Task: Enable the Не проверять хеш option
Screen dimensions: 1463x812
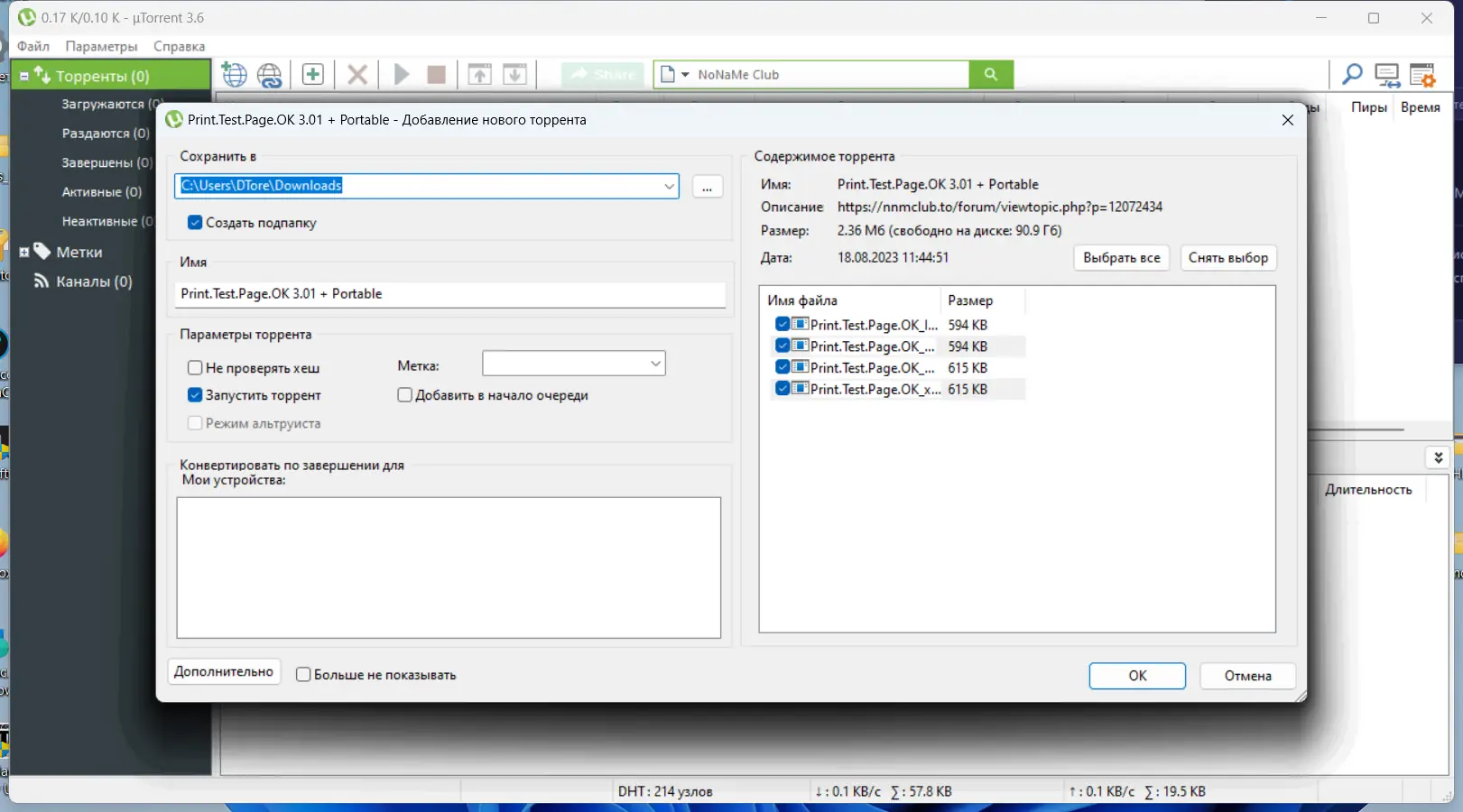Action: [x=195, y=367]
